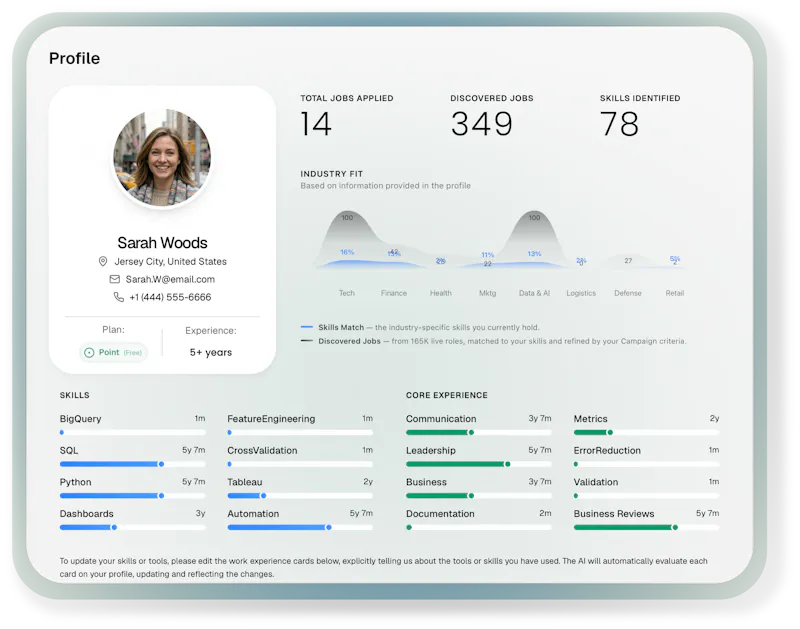Screen dimensions: 800x629
Task: Click the SKILLS section heading
Action: [74, 395]
